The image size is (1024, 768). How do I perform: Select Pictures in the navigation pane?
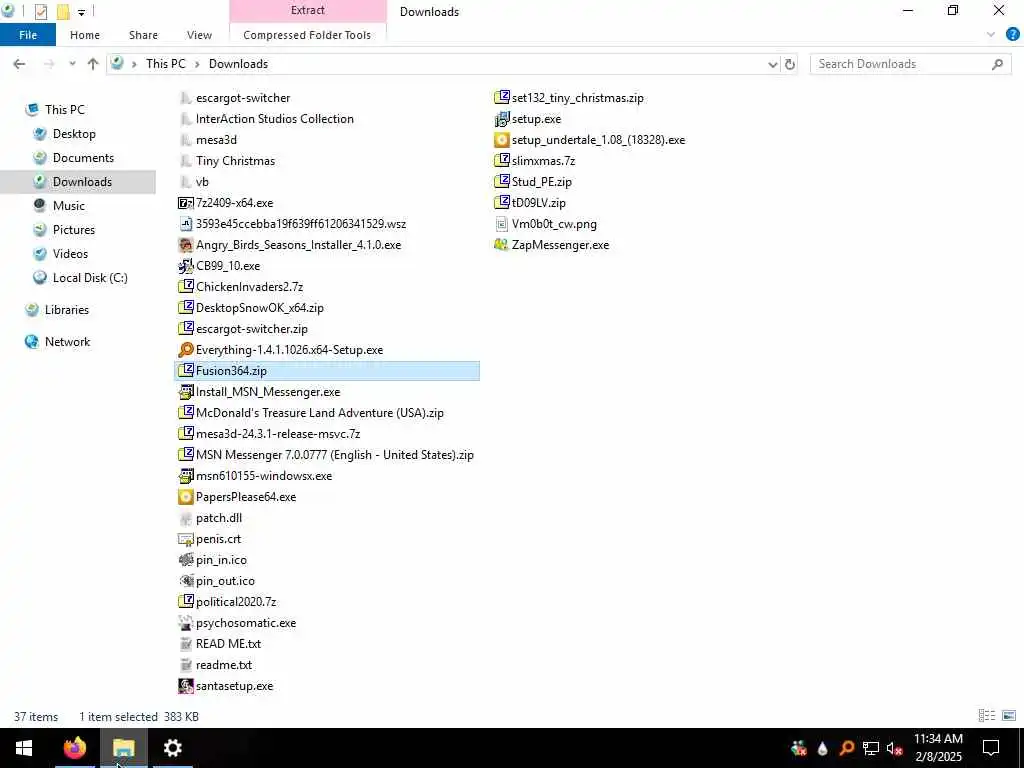[x=74, y=230]
